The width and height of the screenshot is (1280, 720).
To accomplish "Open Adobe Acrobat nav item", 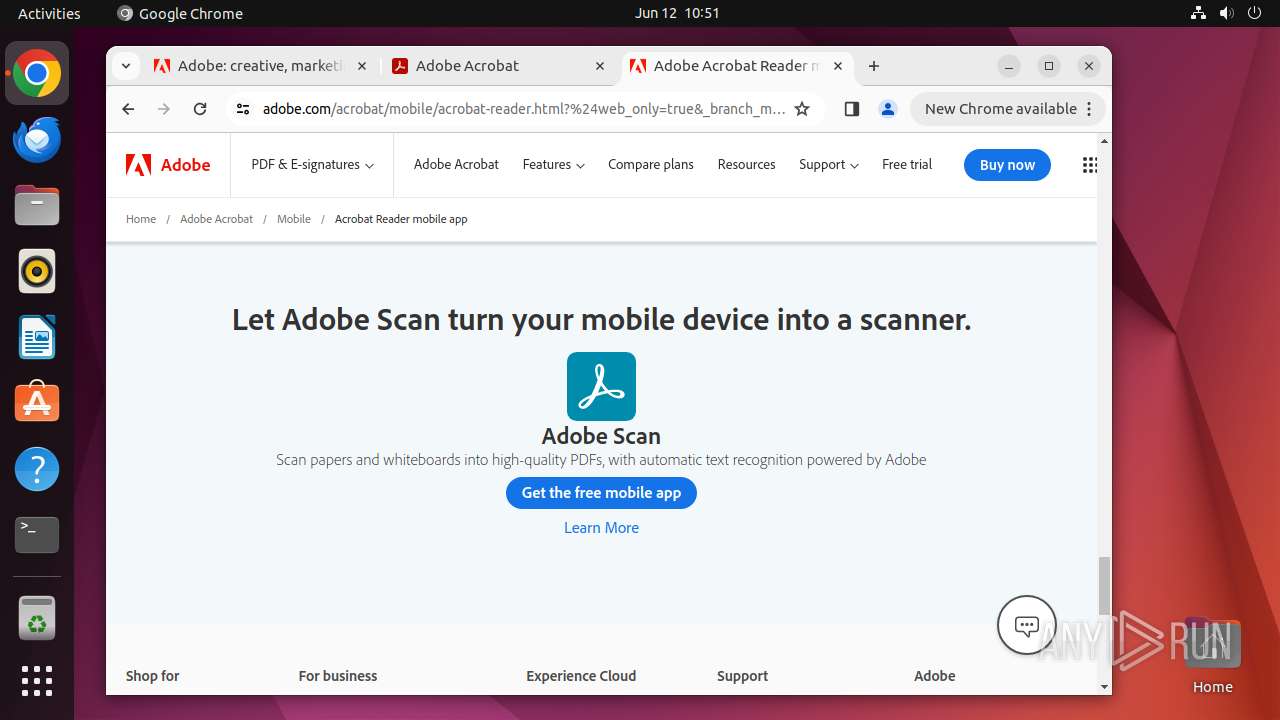I will 456,165.
